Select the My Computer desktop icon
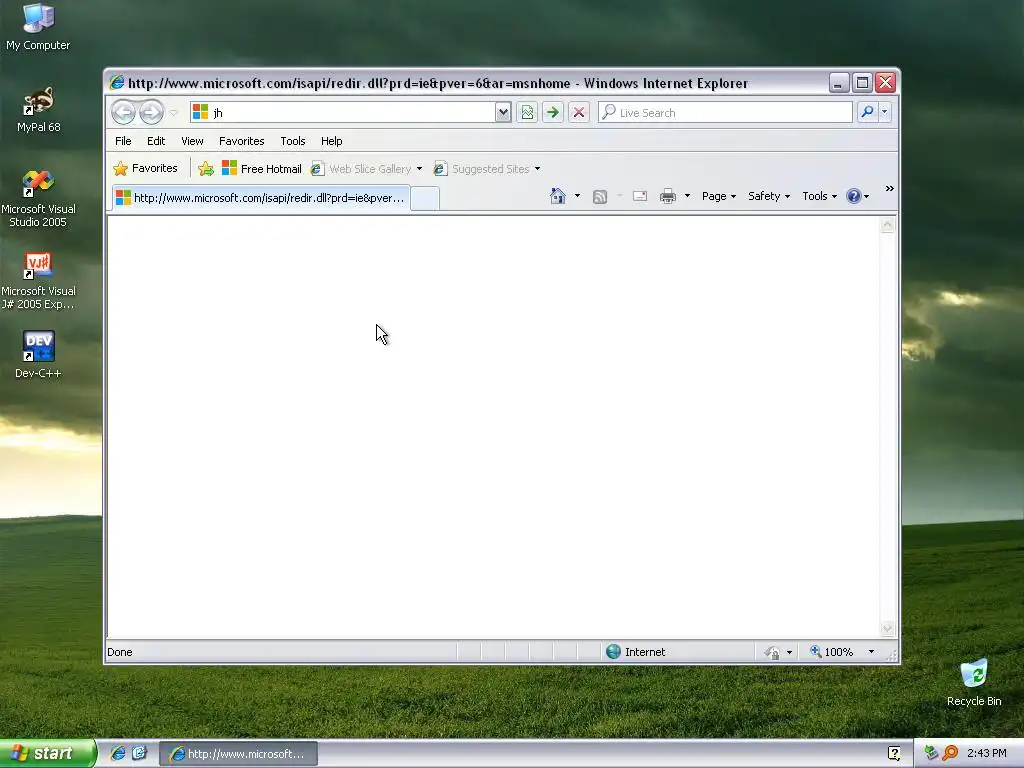 point(38,27)
